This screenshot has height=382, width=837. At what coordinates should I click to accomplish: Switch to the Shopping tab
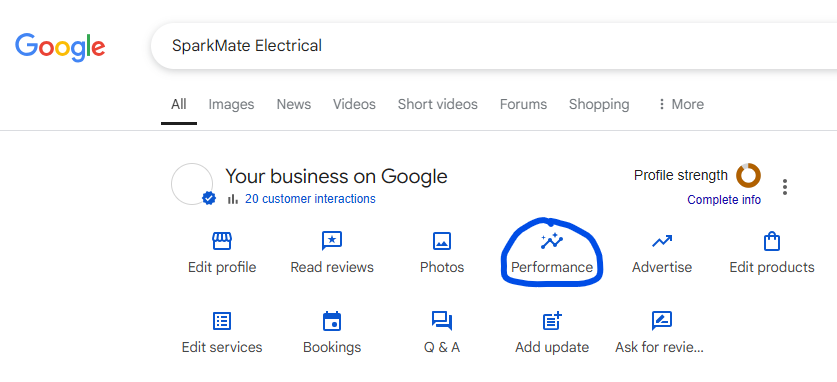(599, 104)
